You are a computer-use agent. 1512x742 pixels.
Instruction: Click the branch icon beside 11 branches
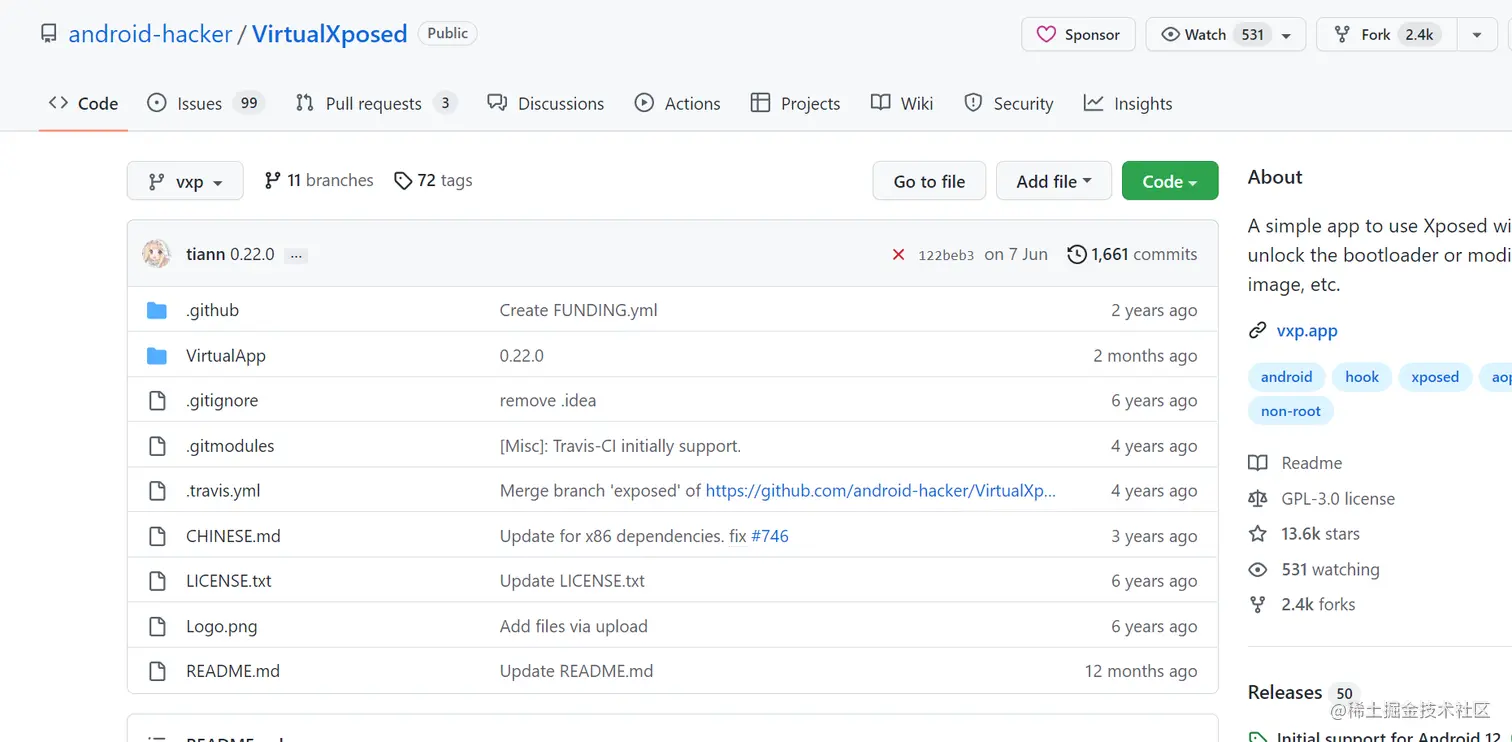point(272,181)
